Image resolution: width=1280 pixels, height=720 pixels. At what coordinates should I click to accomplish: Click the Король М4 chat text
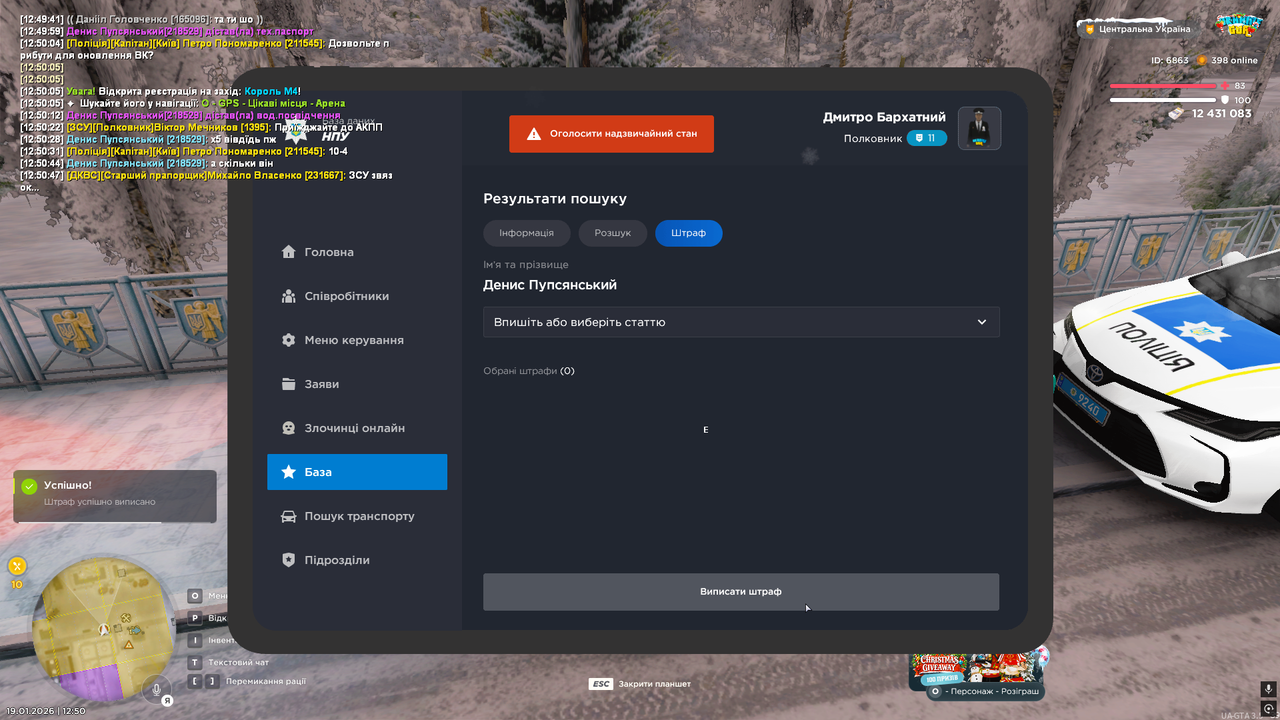click(271, 91)
